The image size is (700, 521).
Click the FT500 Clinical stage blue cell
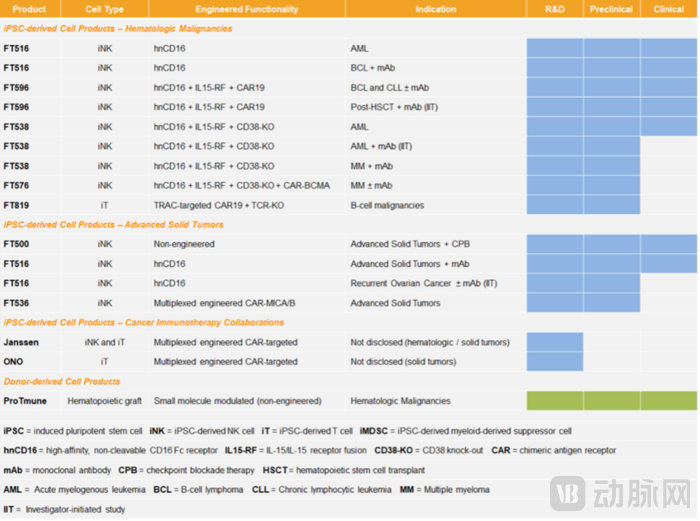tap(668, 244)
